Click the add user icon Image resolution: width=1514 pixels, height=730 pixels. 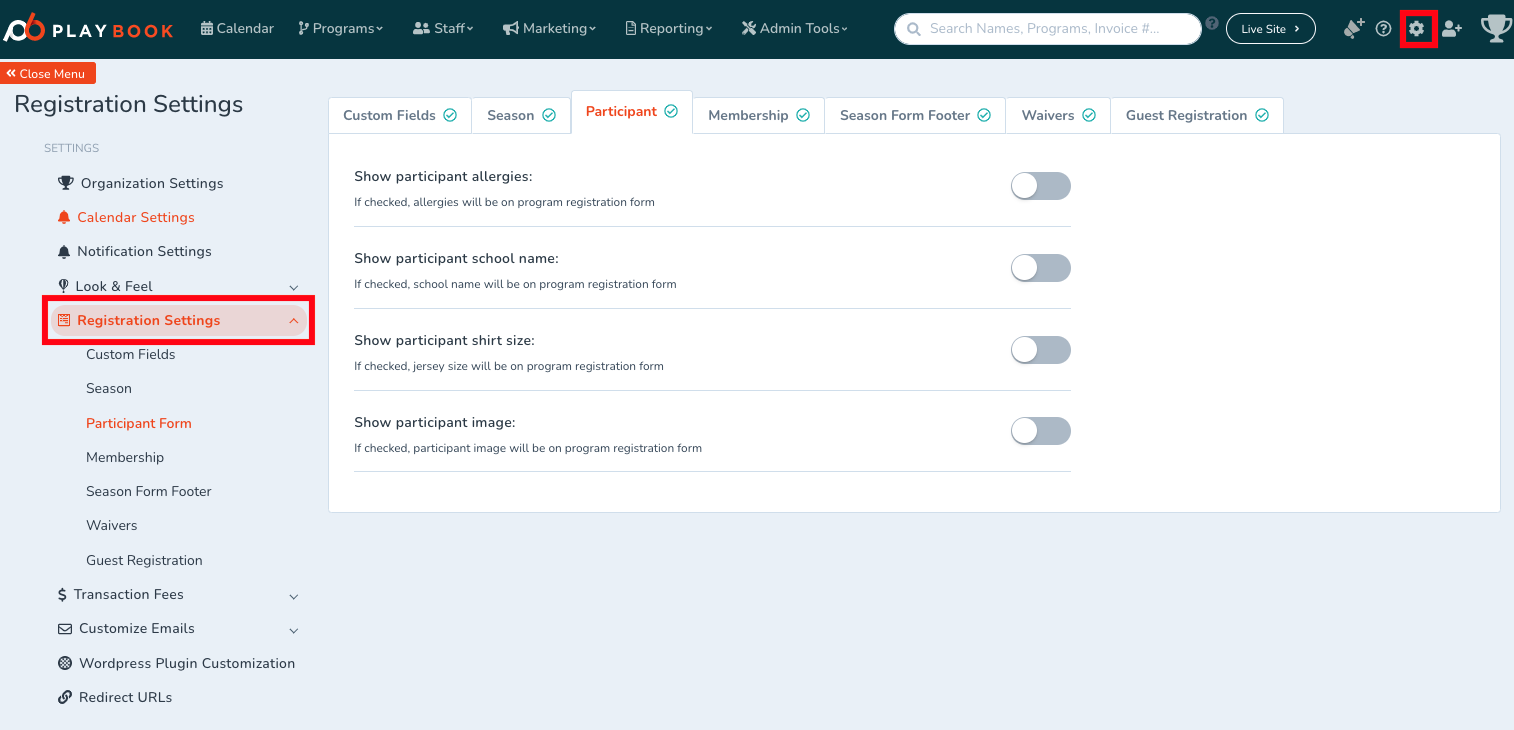coord(1452,29)
